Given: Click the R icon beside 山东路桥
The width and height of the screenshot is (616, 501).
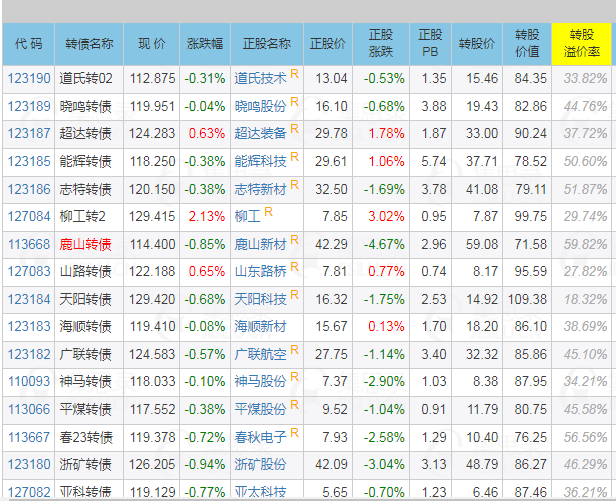Looking at the screenshot, I should point(294,267).
